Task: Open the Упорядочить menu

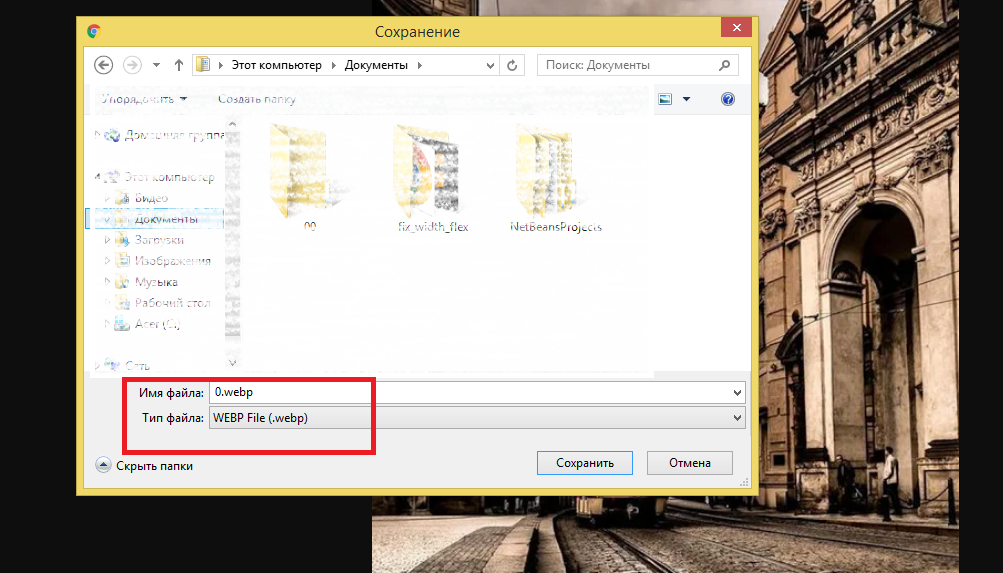Action: 143,99
